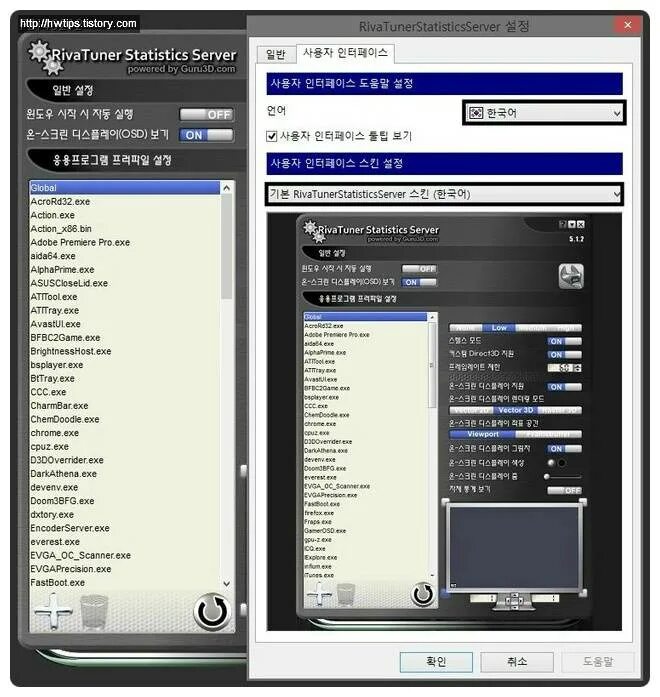The image size is (660, 697).
Task: Select aida64.exe in profile list
Action: [x=124, y=256]
